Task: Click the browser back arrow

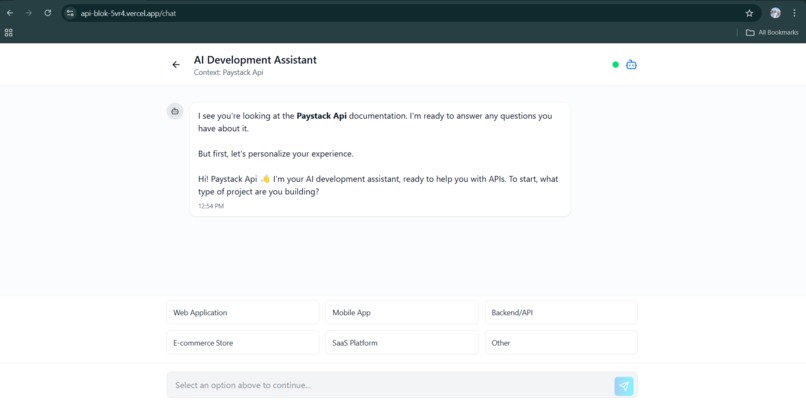Action: tap(10, 13)
